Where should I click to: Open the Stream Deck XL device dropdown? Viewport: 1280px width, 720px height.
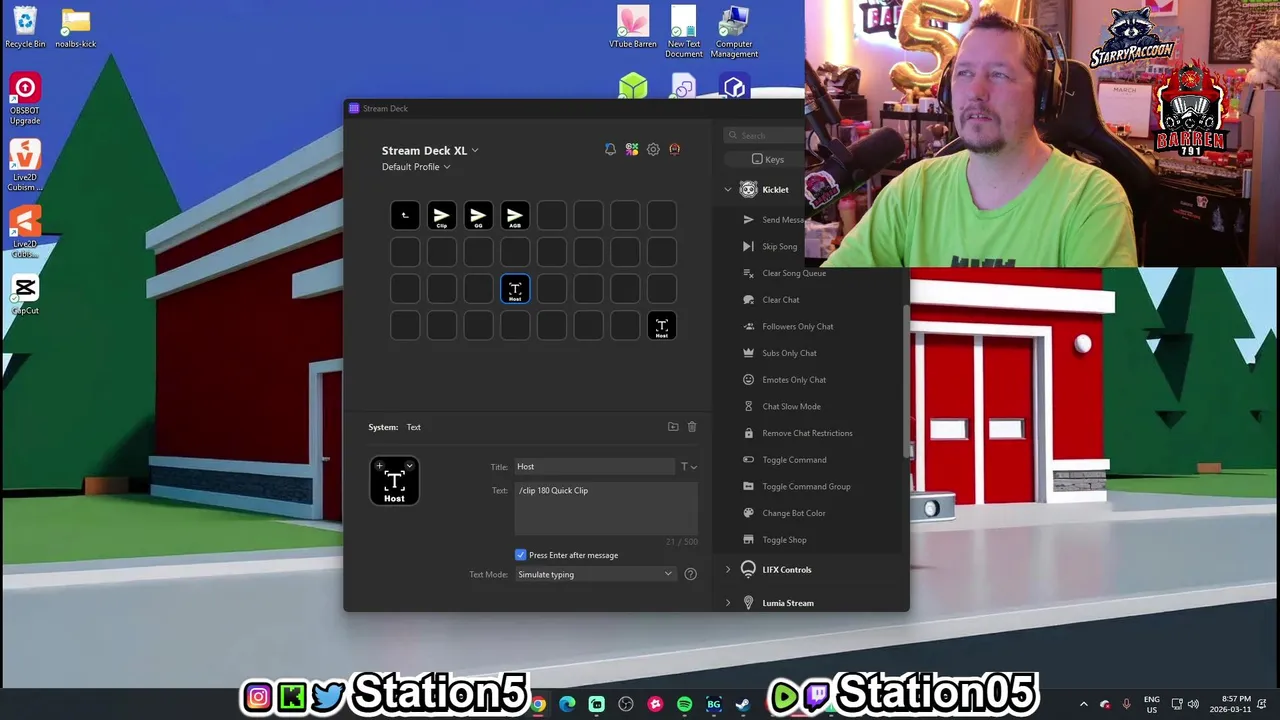(x=430, y=150)
